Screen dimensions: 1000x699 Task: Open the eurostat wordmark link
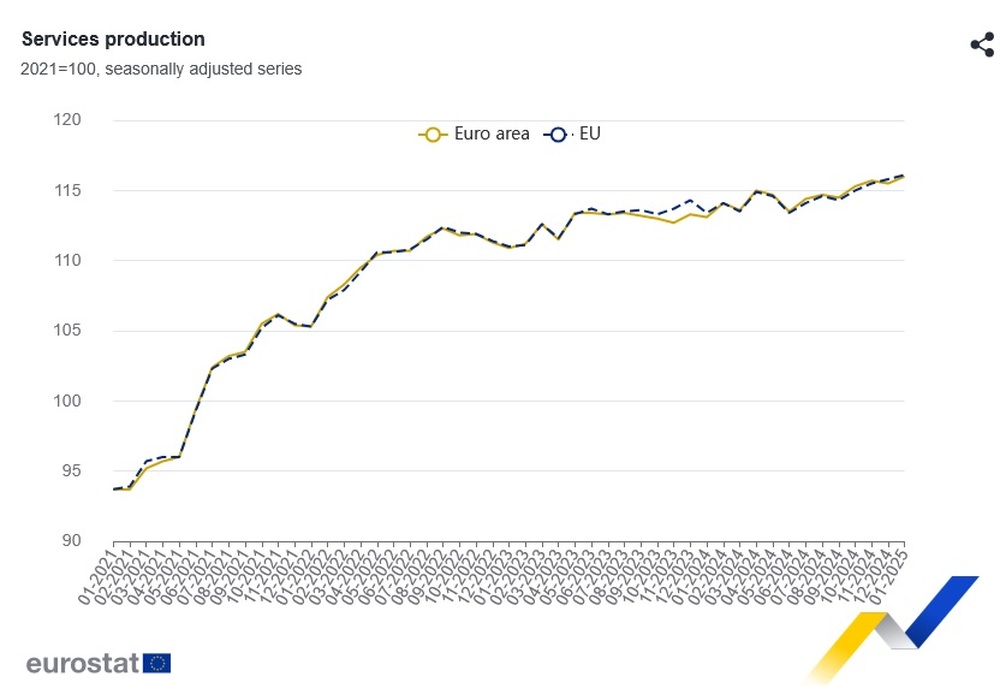click(x=82, y=663)
